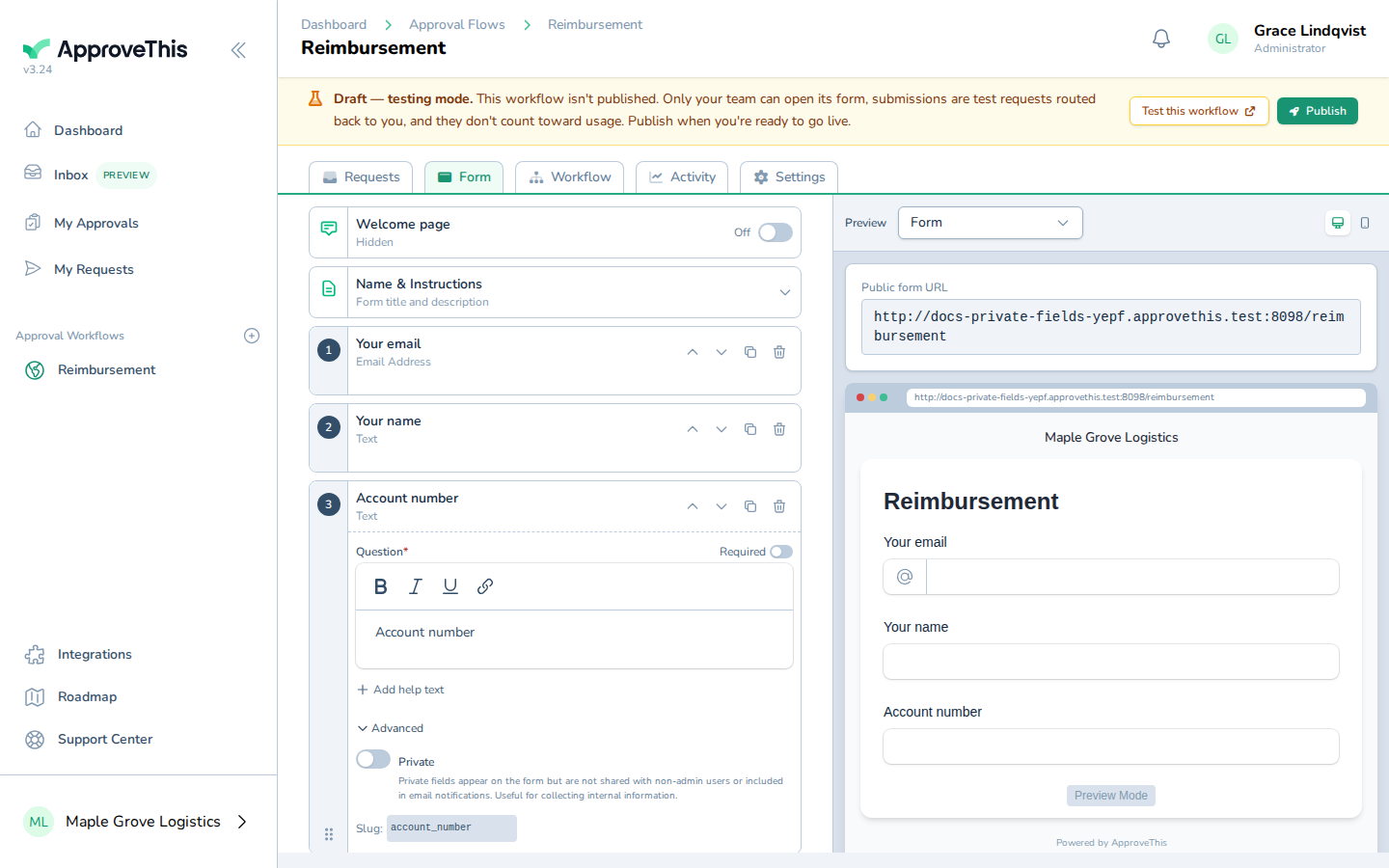Move 'Your email' field down
This screenshot has height=868, width=1389.
click(722, 352)
